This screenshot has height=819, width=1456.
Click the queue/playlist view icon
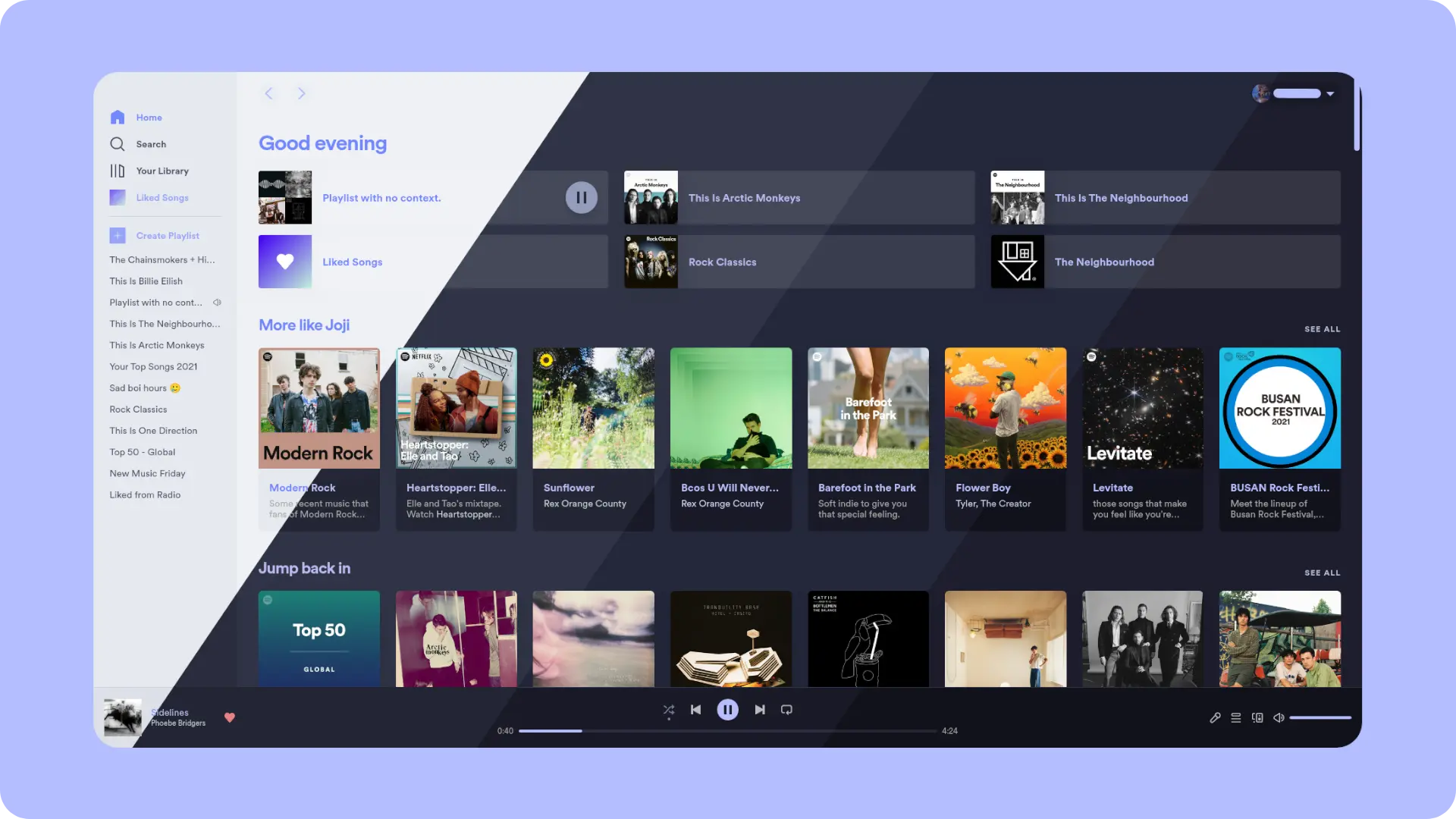pyautogui.click(x=1235, y=717)
